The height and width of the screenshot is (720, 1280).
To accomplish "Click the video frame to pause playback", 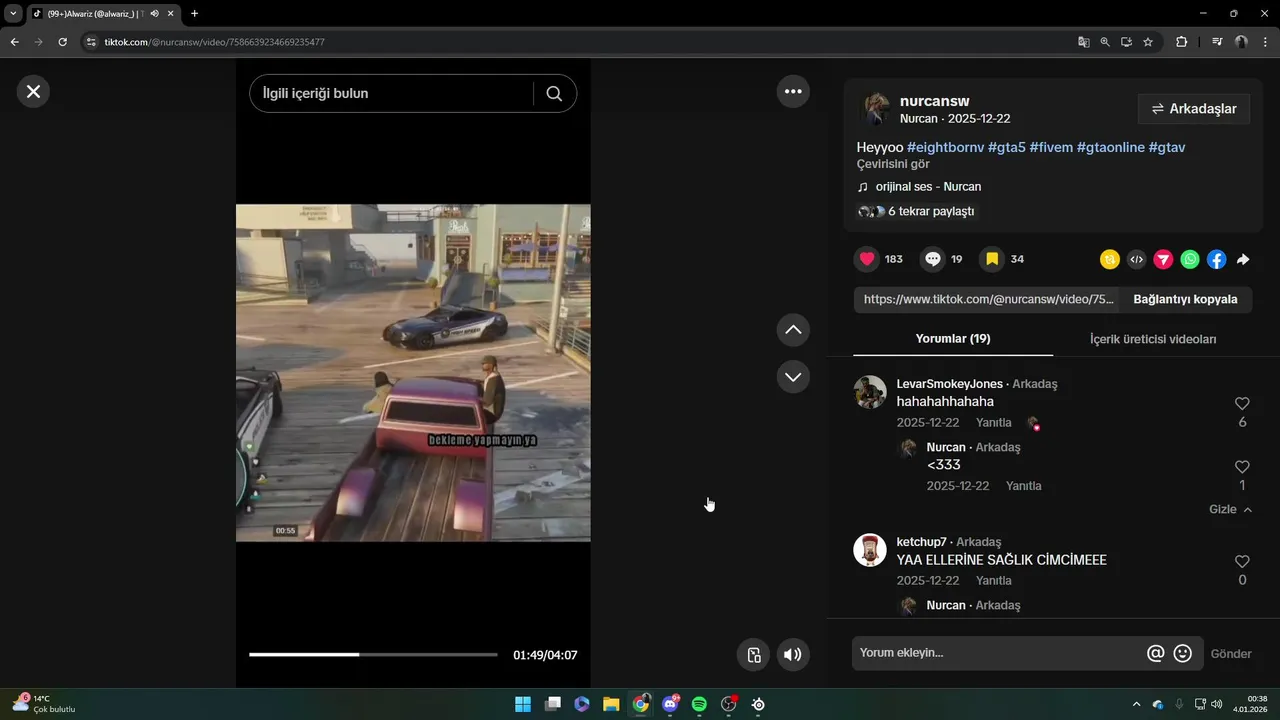I will coord(413,373).
